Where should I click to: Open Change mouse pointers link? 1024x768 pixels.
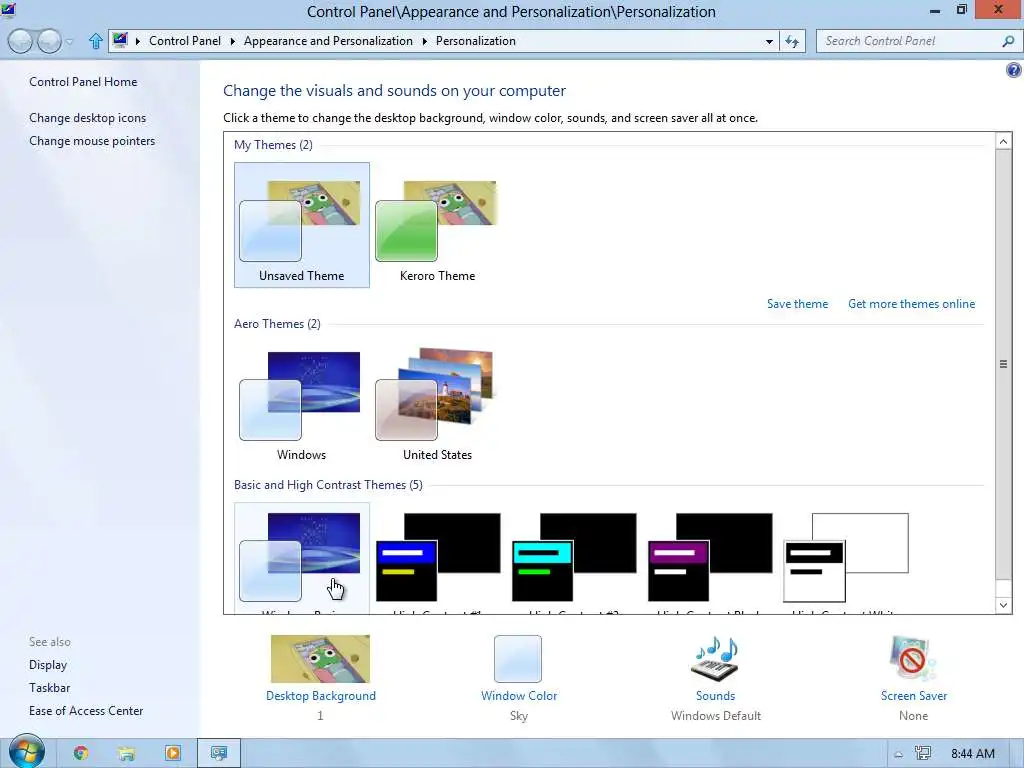coord(92,140)
